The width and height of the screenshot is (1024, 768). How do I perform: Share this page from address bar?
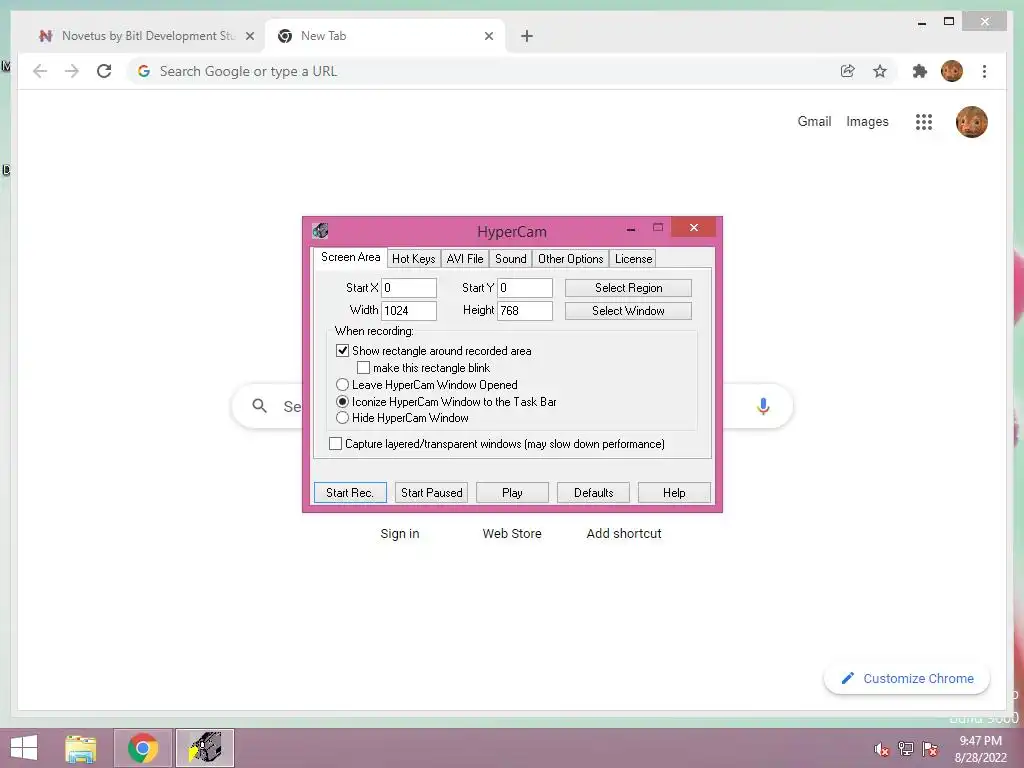(848, 71)
